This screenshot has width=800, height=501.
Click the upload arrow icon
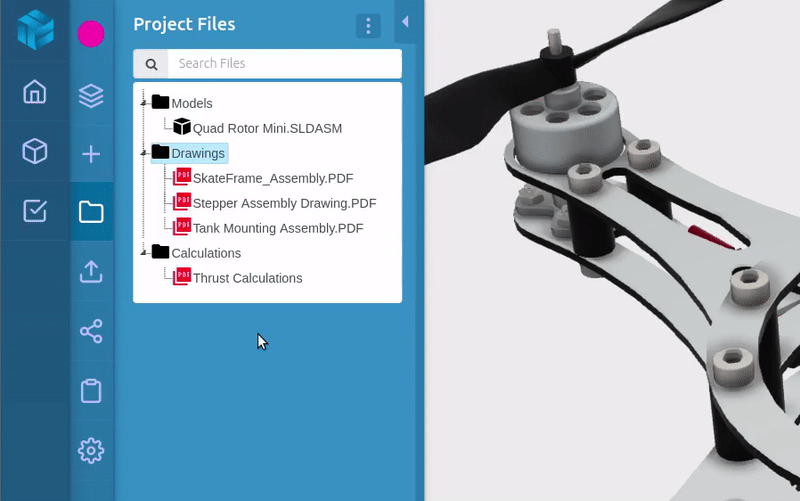(91, 271)
